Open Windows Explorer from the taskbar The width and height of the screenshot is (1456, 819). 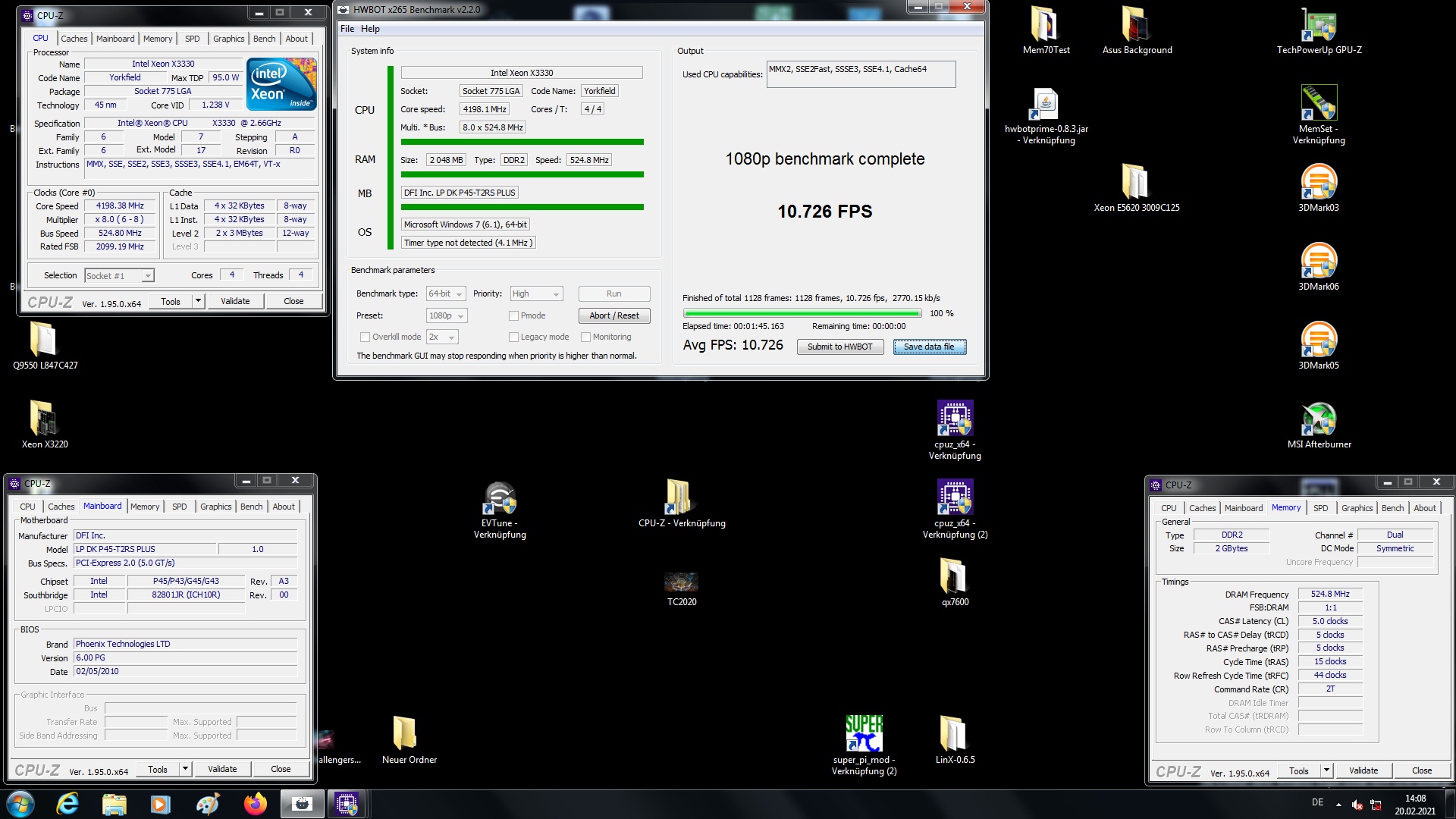coord(115,804)
